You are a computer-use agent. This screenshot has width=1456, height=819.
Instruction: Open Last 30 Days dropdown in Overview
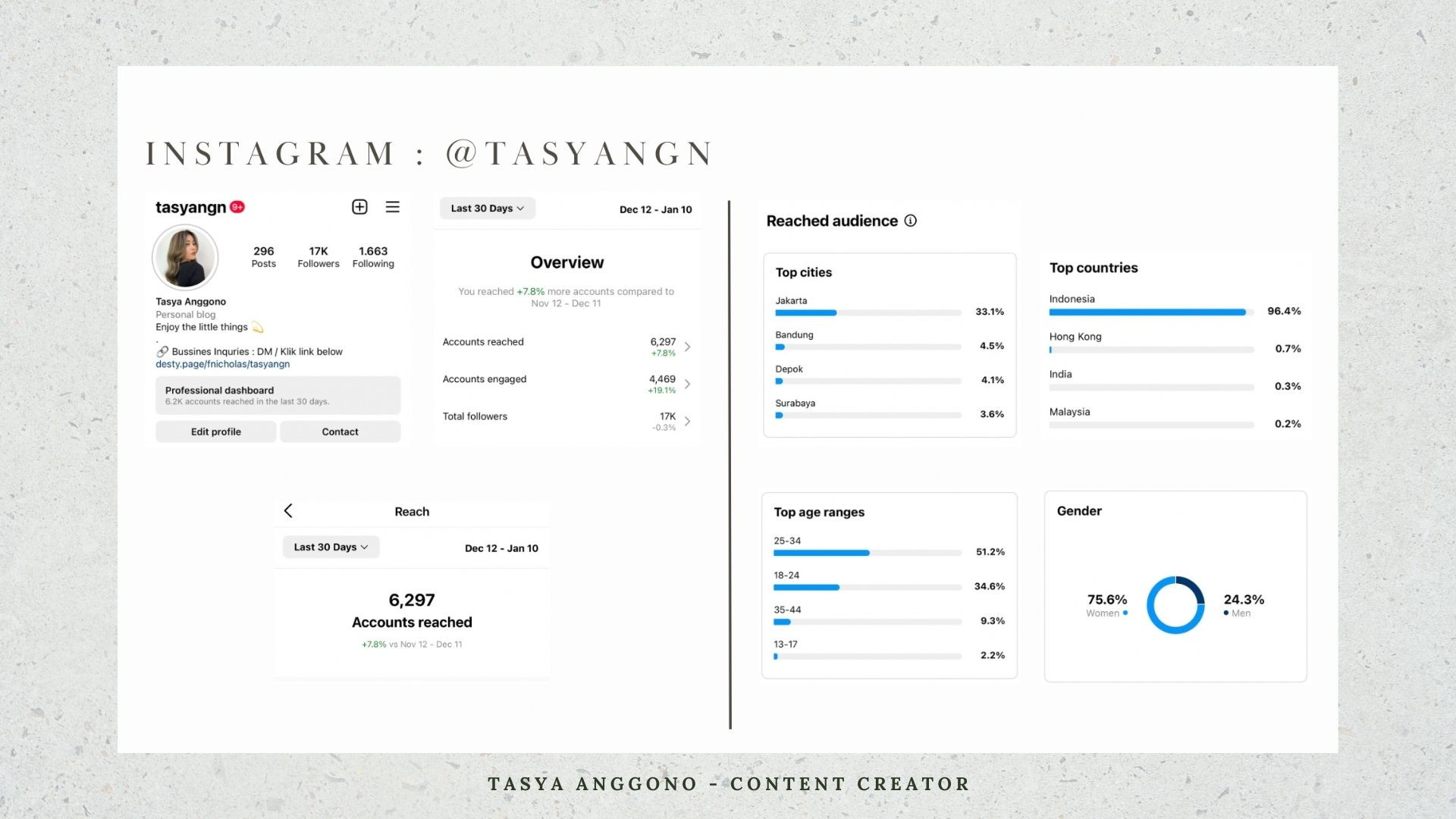[488, 209]
